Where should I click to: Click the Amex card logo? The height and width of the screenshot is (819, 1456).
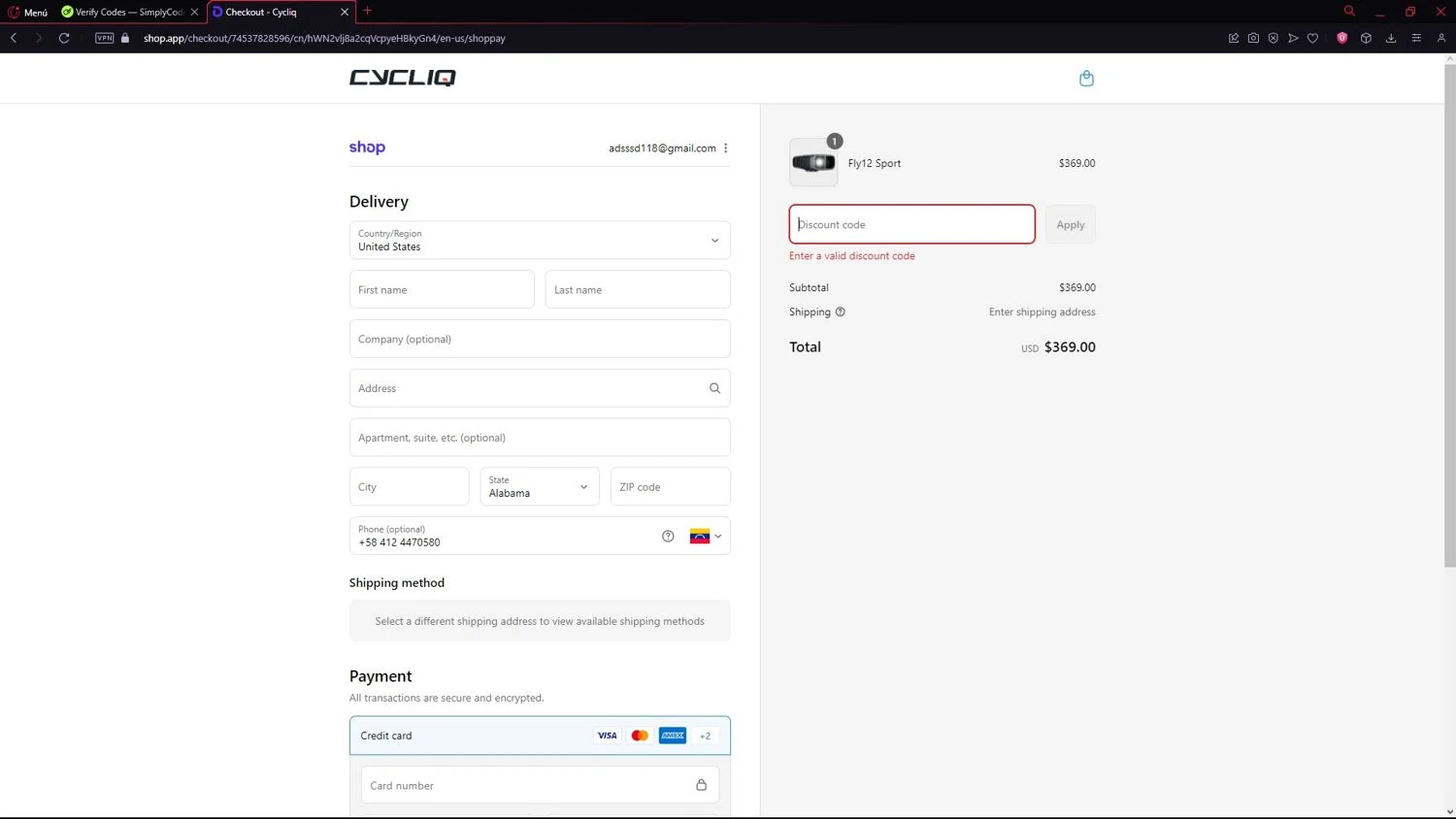pos(673,736)
